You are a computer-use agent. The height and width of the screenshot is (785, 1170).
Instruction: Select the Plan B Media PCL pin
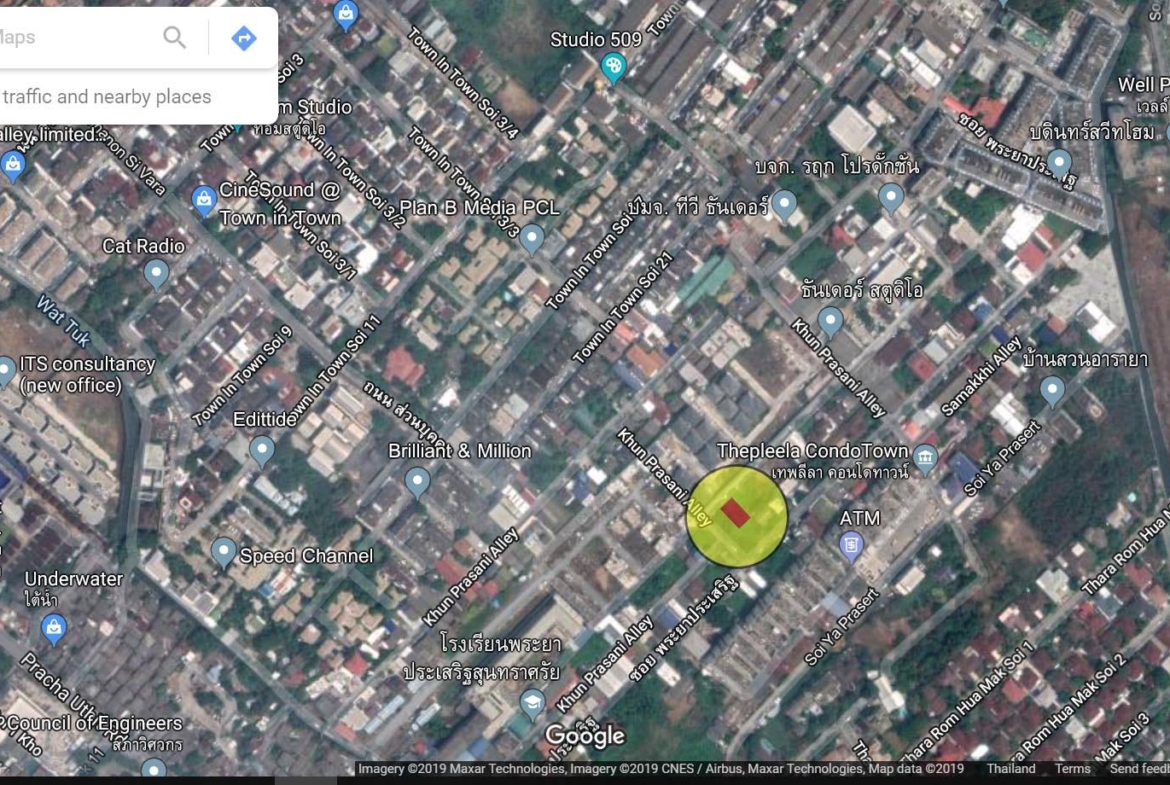532,238
